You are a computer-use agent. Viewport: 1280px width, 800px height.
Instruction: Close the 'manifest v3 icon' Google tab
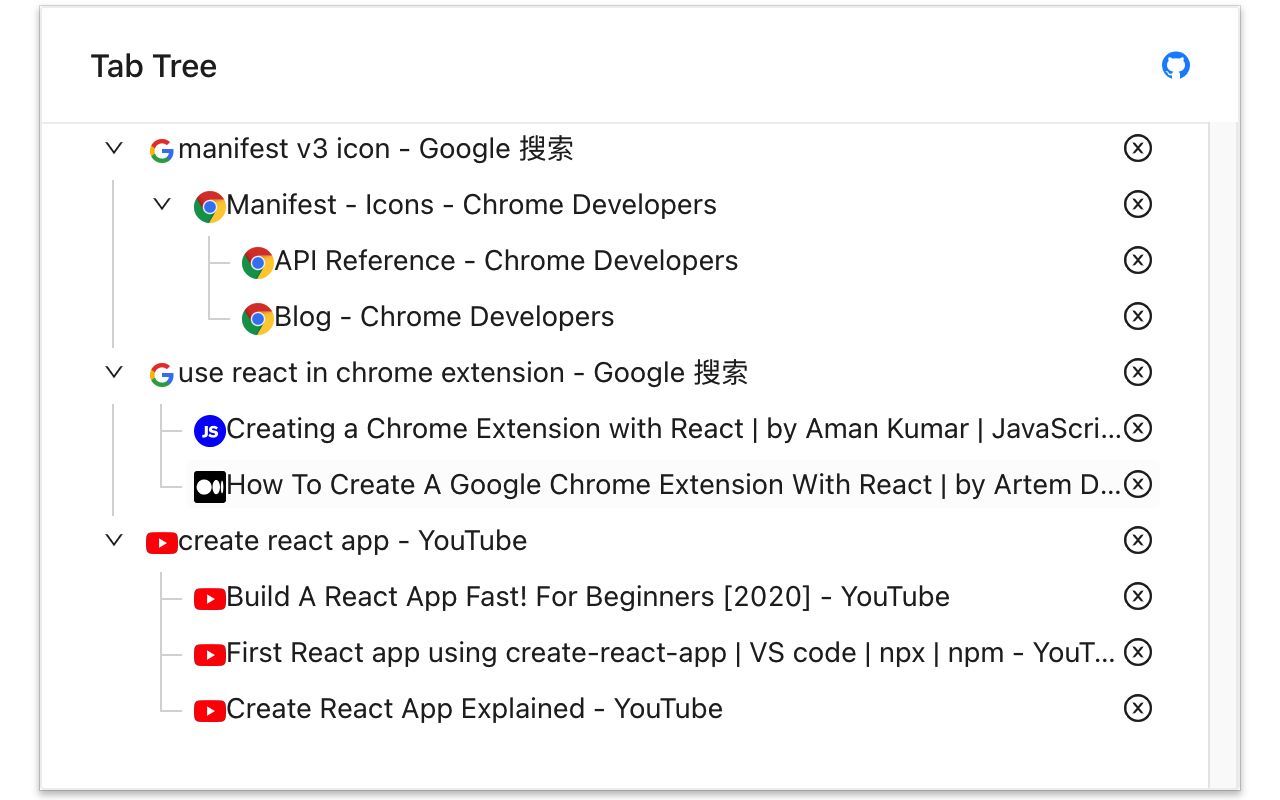click(1138, 148)
